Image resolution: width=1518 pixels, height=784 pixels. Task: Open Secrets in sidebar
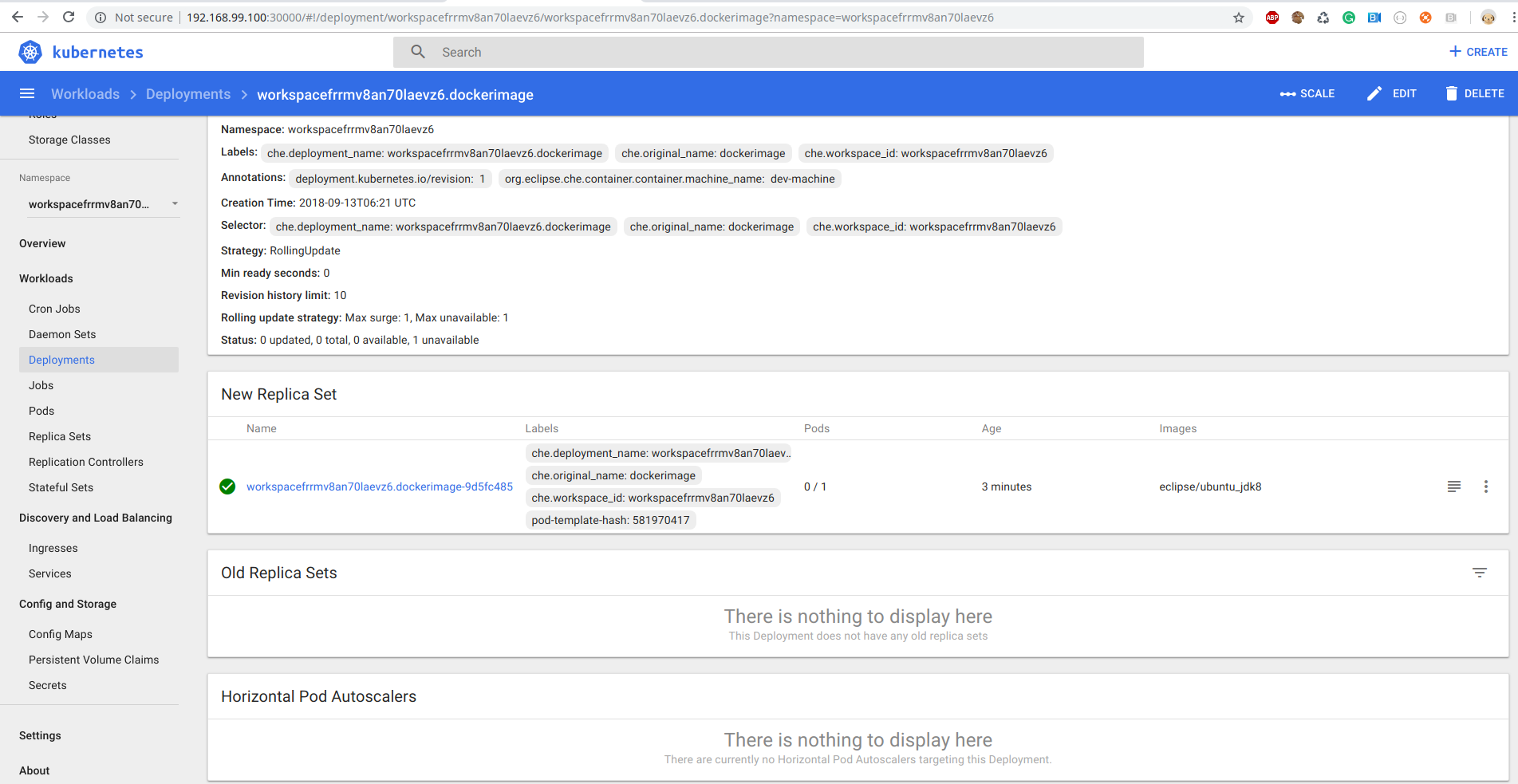coord(48,685)
